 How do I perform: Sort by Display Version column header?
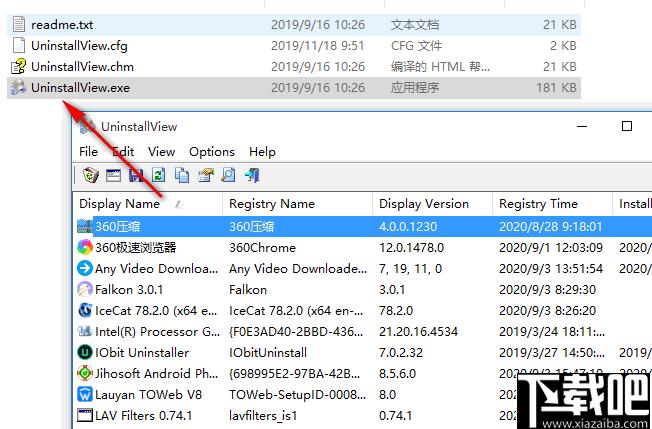pyautogui.click(x=423, y=204)
